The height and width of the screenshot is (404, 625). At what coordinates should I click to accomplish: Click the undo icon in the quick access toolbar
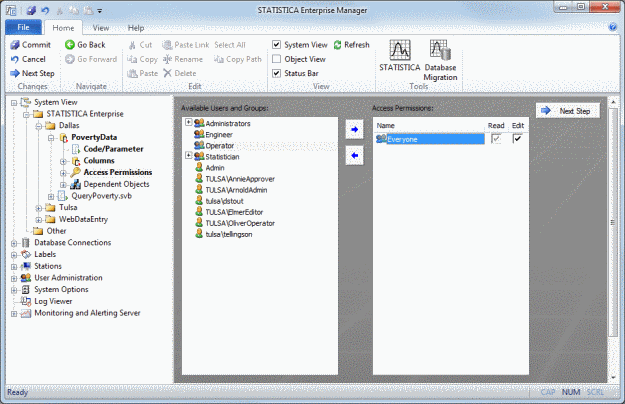point(45,10)
